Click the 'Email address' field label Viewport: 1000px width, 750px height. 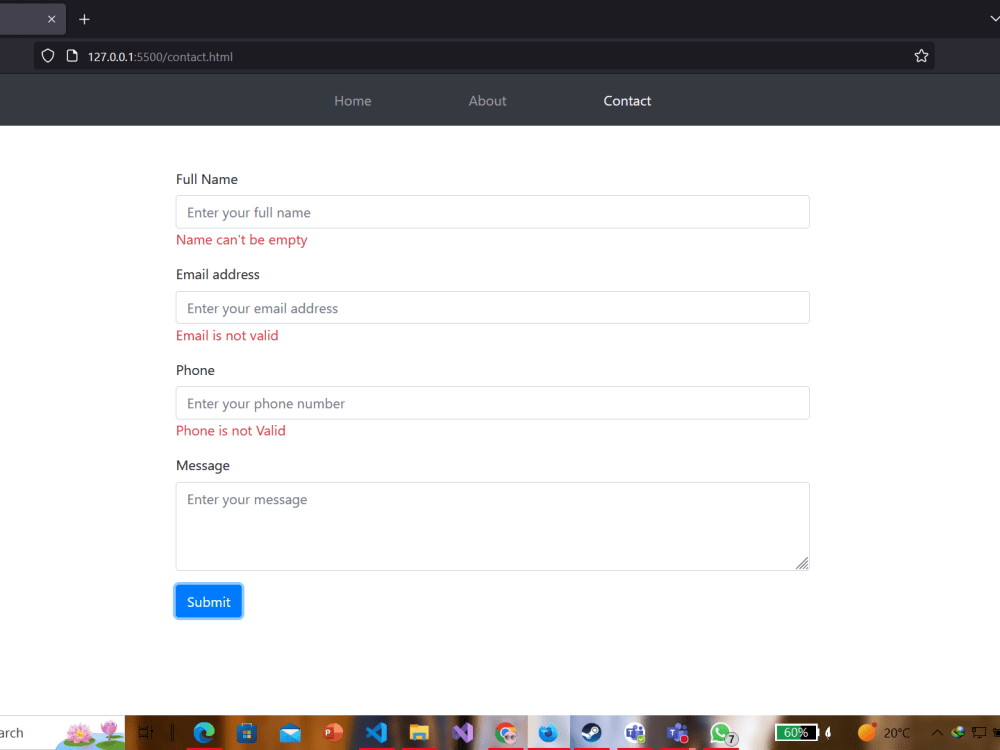217,274
